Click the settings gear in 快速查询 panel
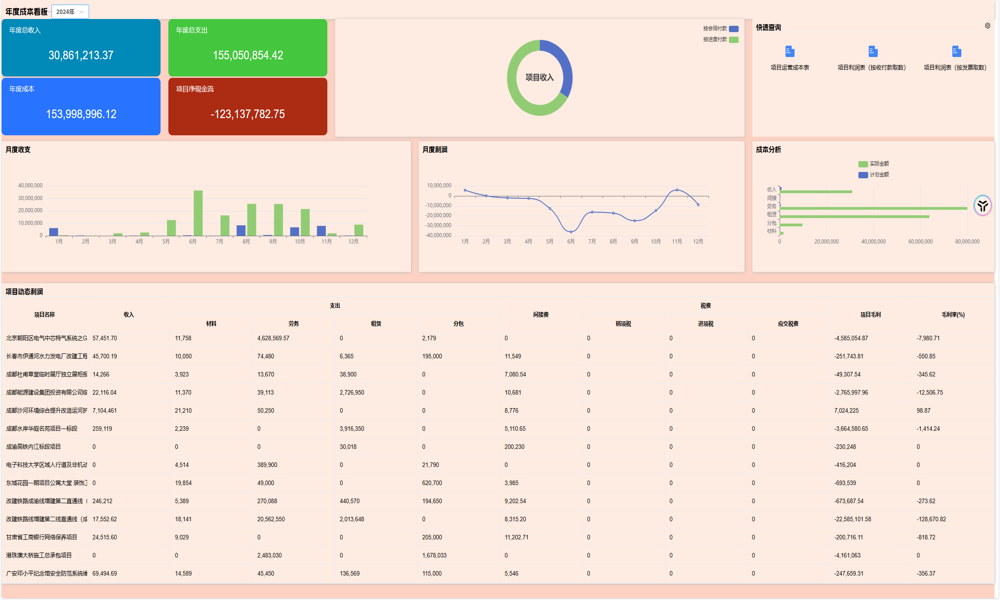Viewport: 1000px width, 600px height. [987, 26]
